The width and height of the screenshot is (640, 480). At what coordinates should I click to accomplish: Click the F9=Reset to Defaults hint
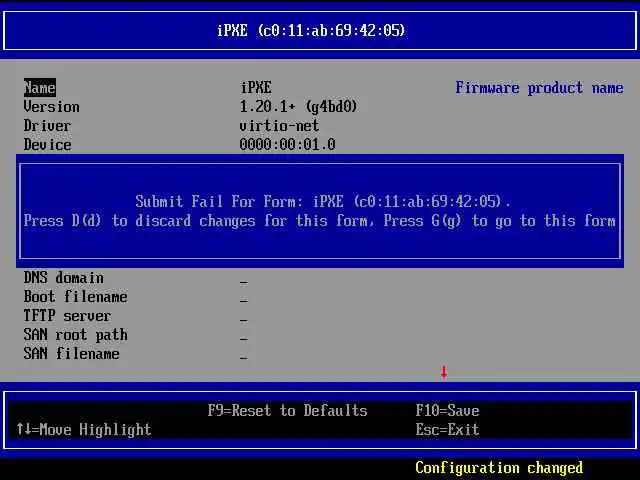(288, 411)
